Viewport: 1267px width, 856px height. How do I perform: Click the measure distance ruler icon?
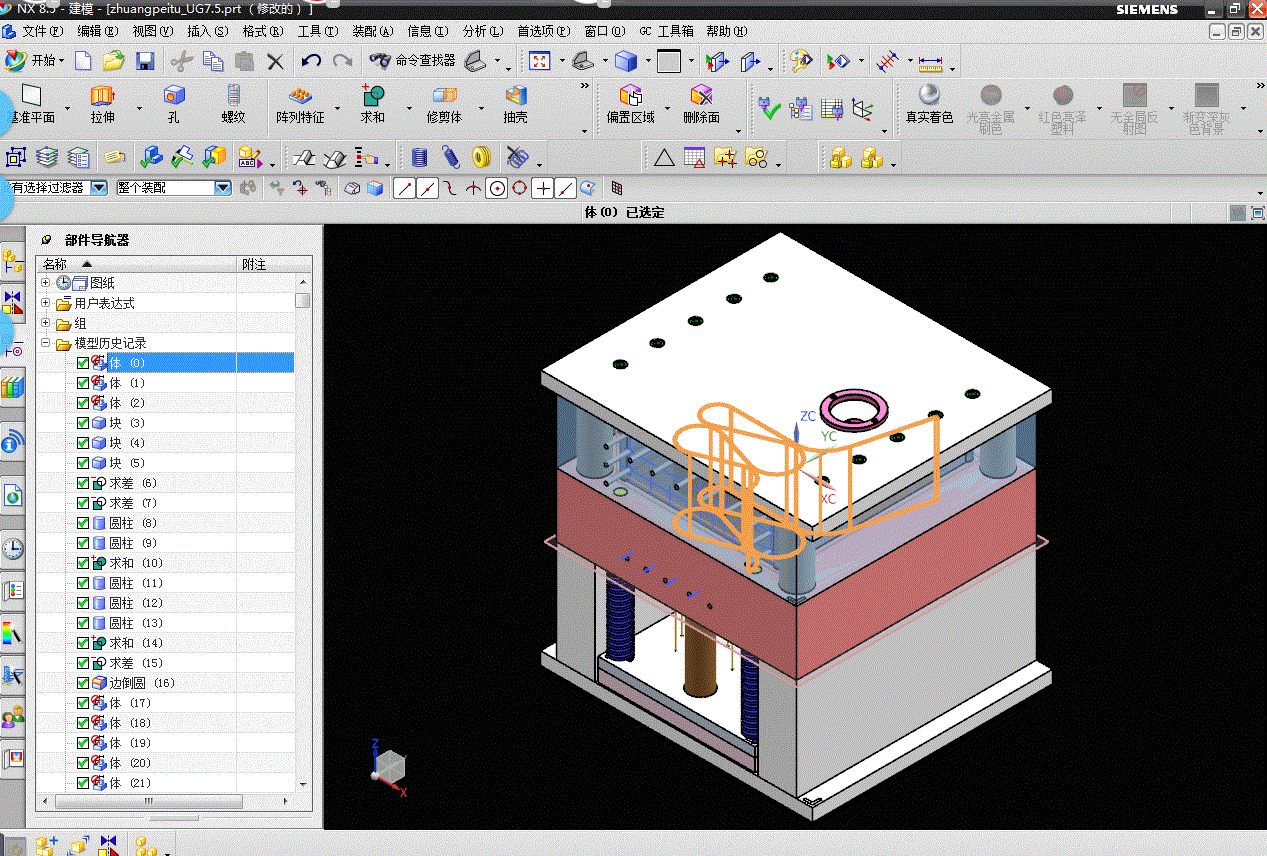[x=931, y=62]
